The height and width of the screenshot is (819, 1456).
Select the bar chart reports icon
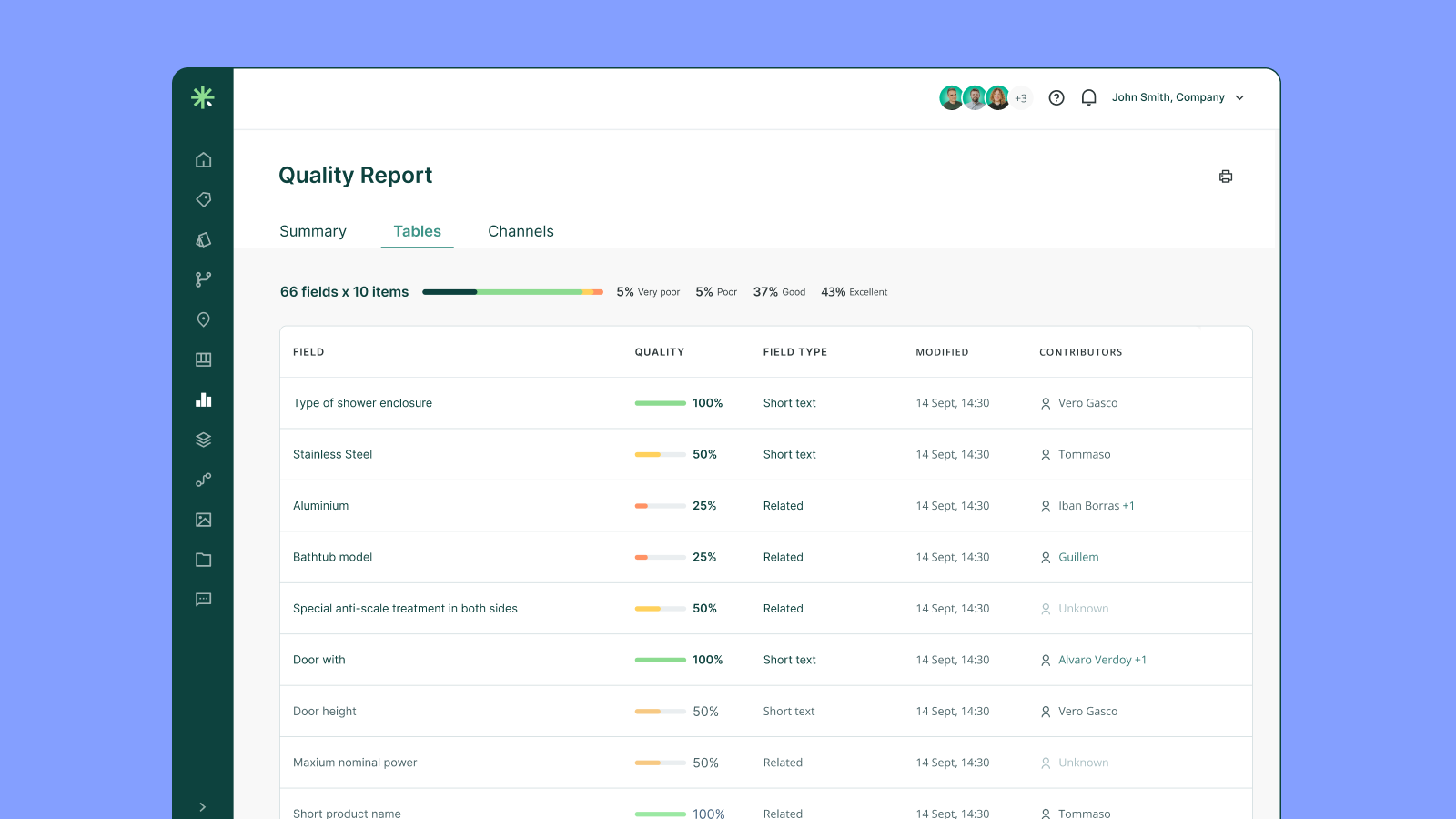coord(203,399)
